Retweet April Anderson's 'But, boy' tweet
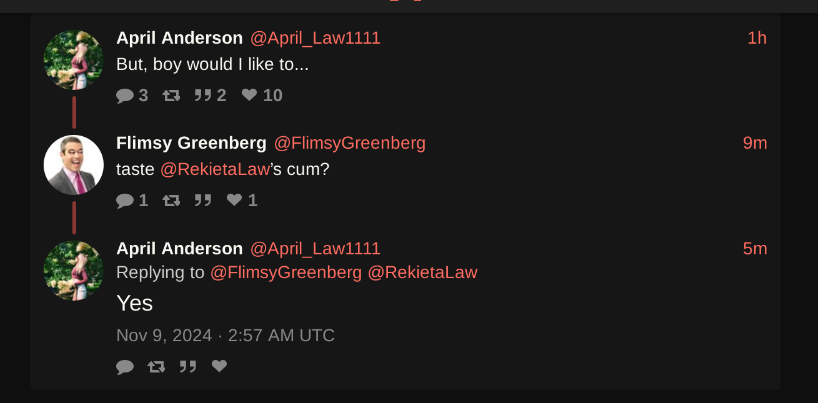Image resolution: width=818 pixels, height=403 pixels. click(171, 96)
